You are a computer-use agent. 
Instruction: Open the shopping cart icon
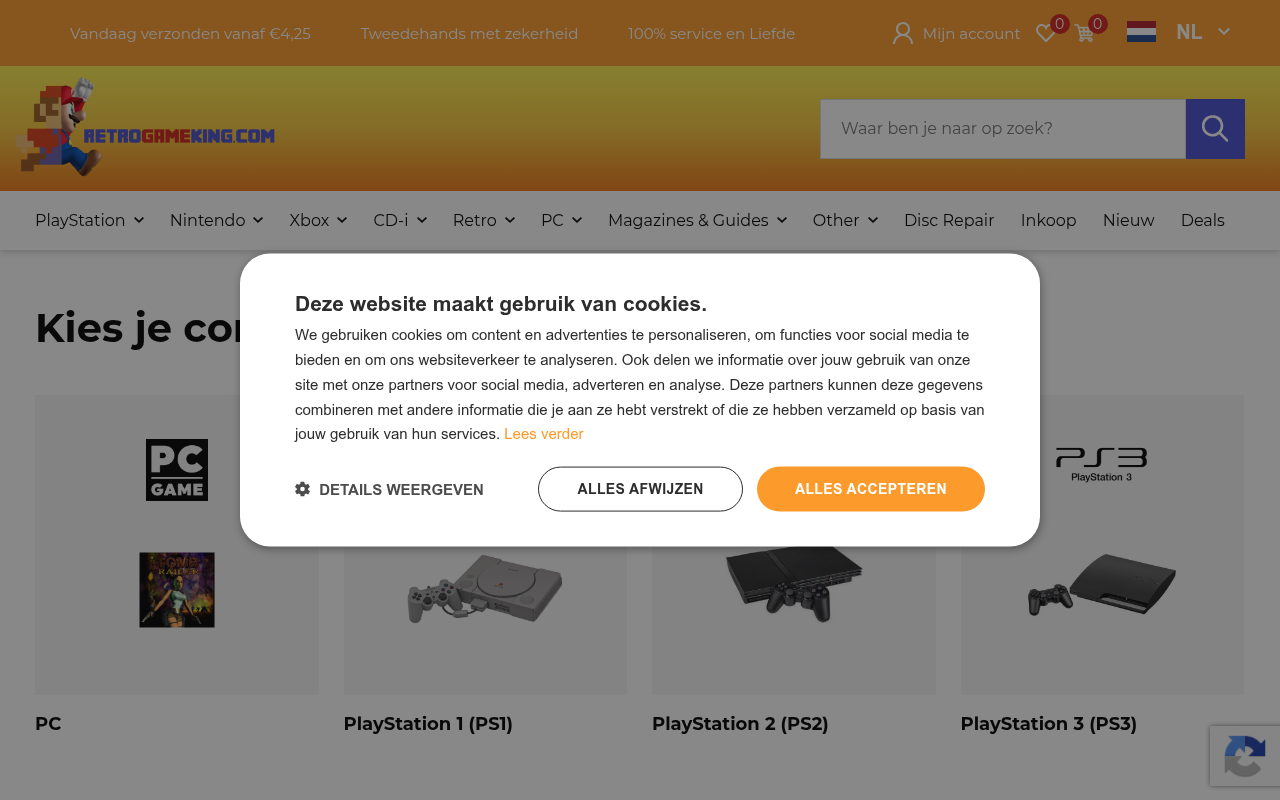(x=1085, y=34)
